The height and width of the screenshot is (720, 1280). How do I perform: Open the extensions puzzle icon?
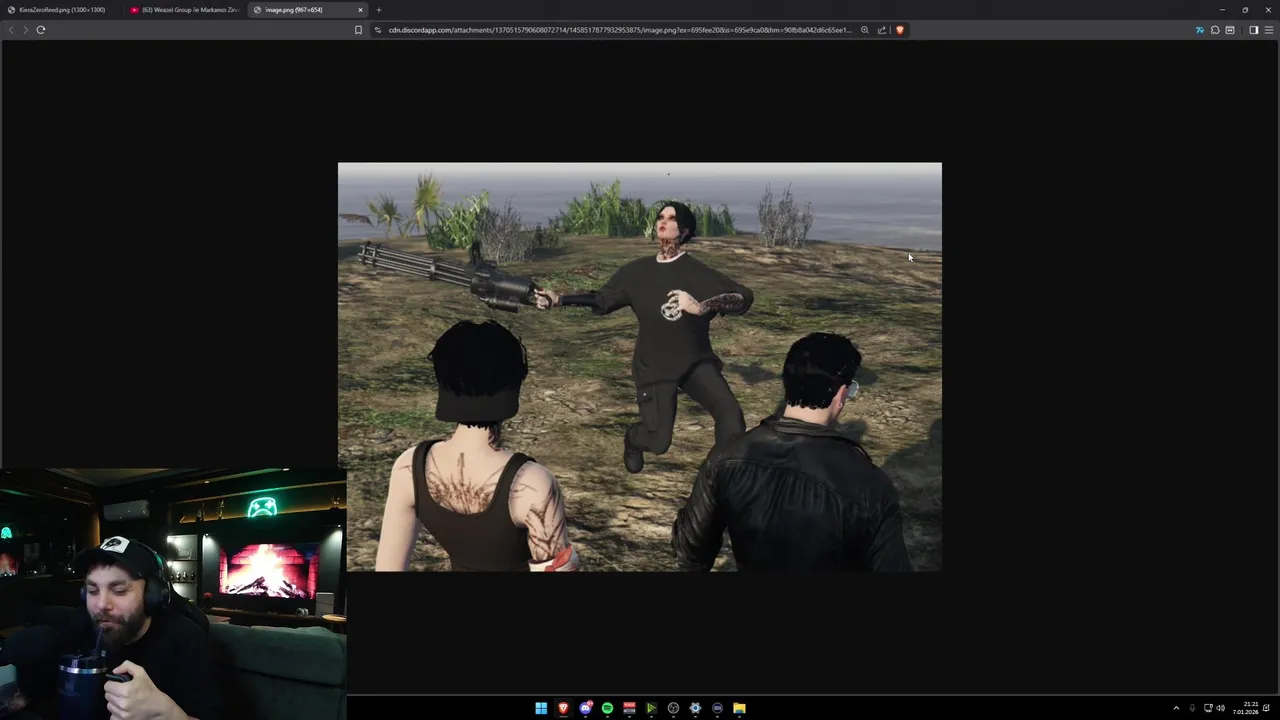coord(1215,30)
